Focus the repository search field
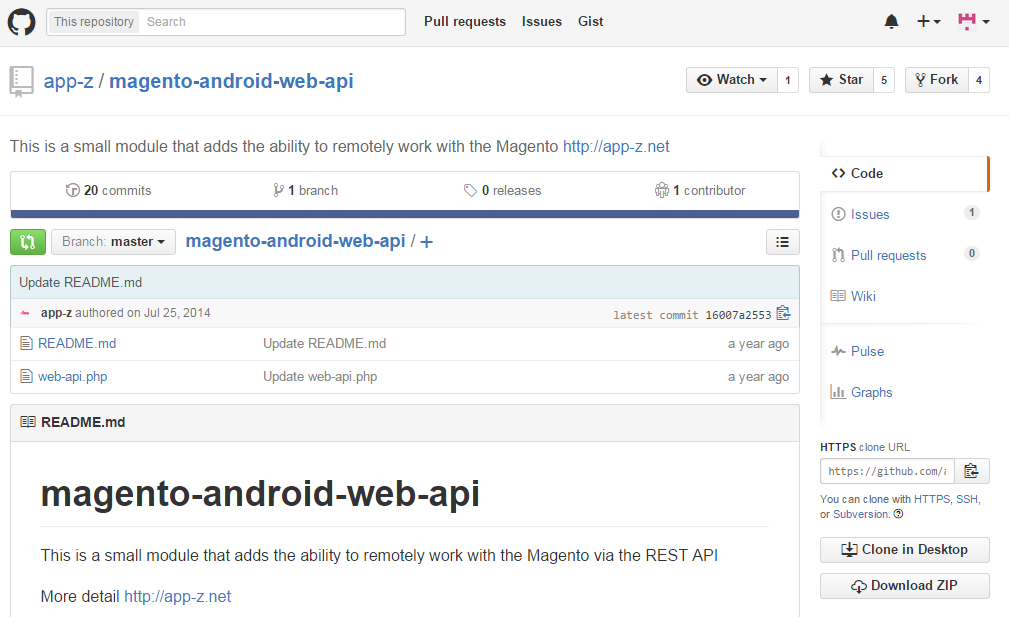The image size is (1009, 617). (x=270, y=22)
